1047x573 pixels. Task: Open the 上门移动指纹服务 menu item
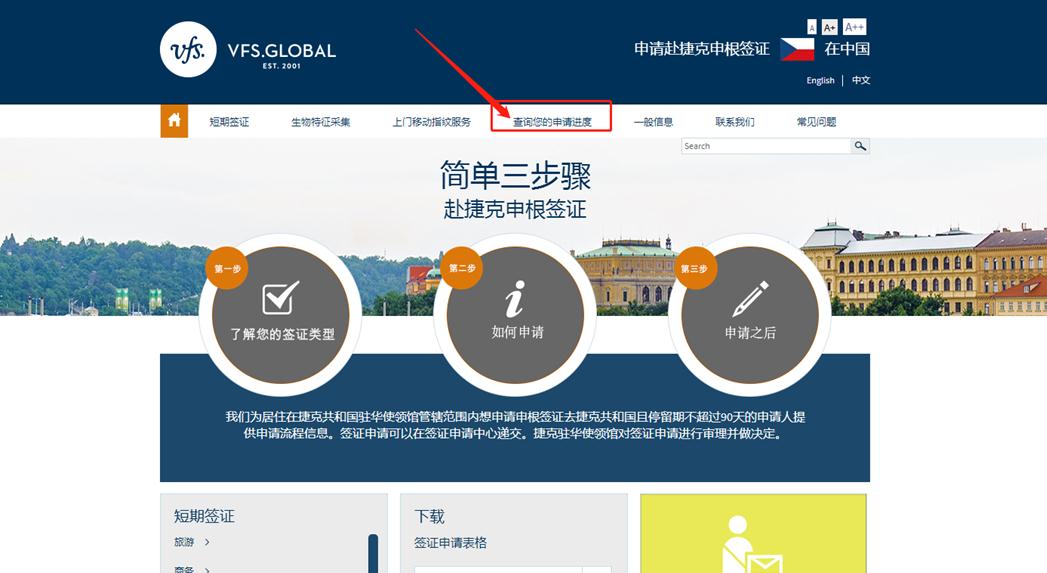coord(431,122)
